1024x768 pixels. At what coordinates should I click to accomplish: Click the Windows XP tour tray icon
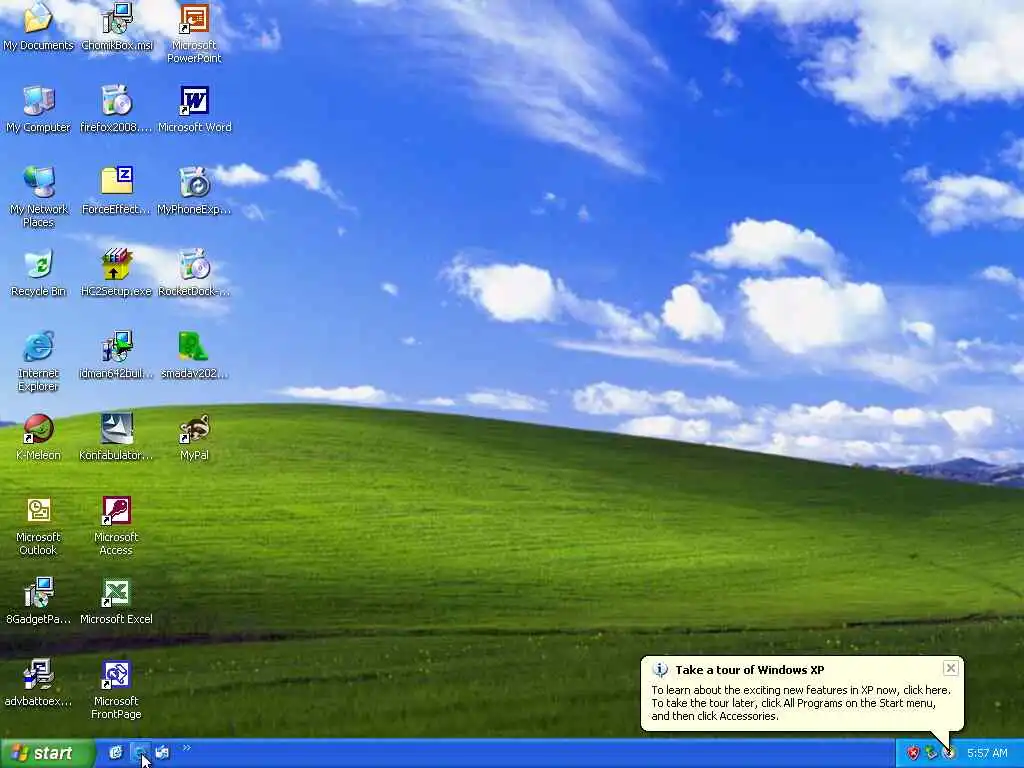pos(949,753)
